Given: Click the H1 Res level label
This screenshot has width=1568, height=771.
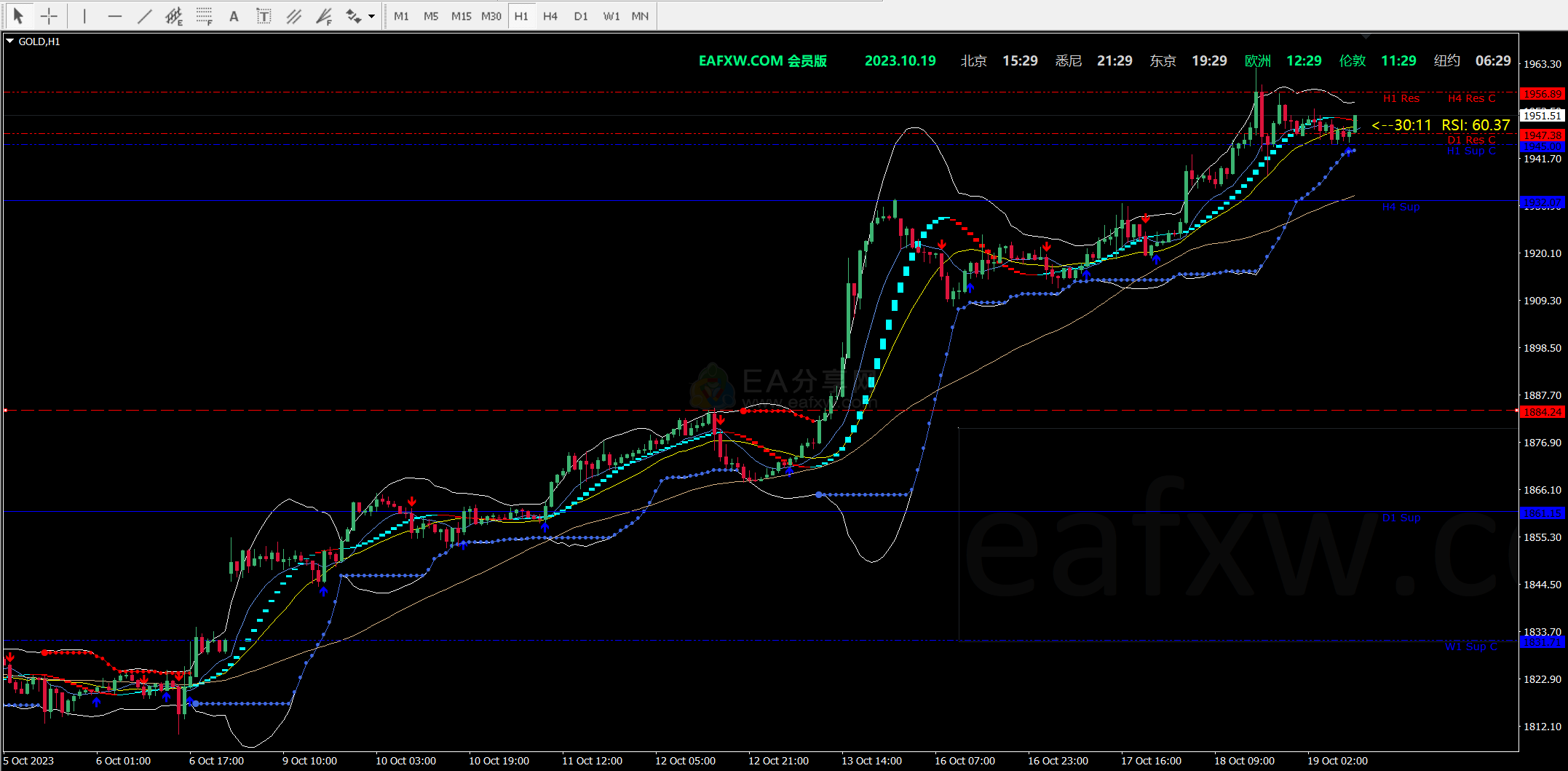Looking at the screenshot, I should [x=1401, y=98].
